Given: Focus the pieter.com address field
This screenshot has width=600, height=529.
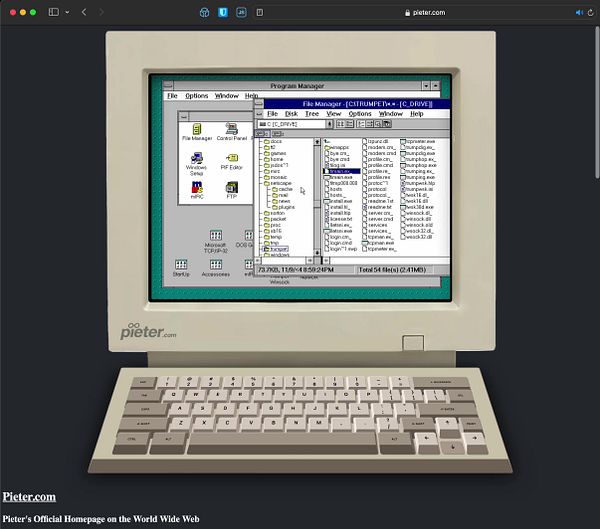Looking at the screenshot, I should [x=425, y=13].
